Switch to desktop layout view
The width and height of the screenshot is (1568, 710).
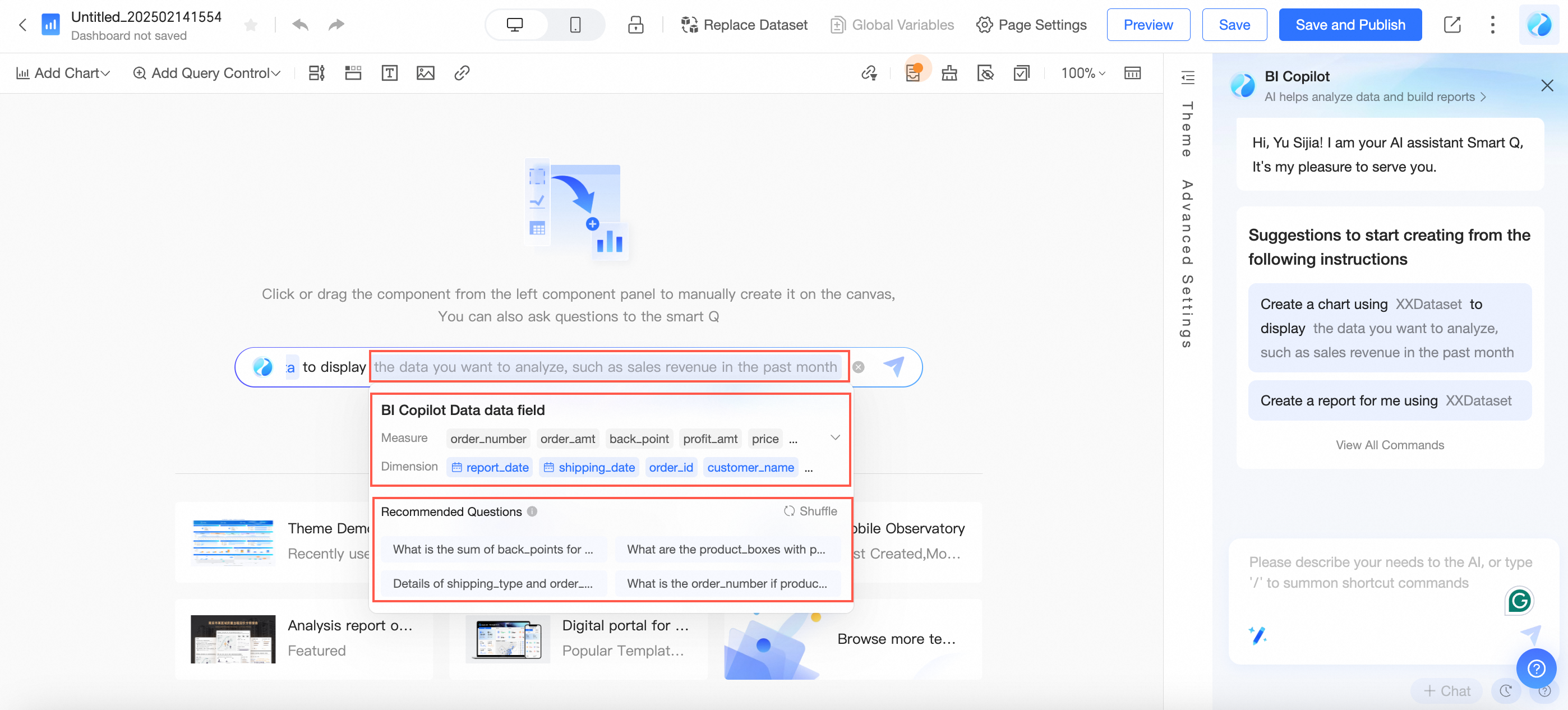click(515, 25)
